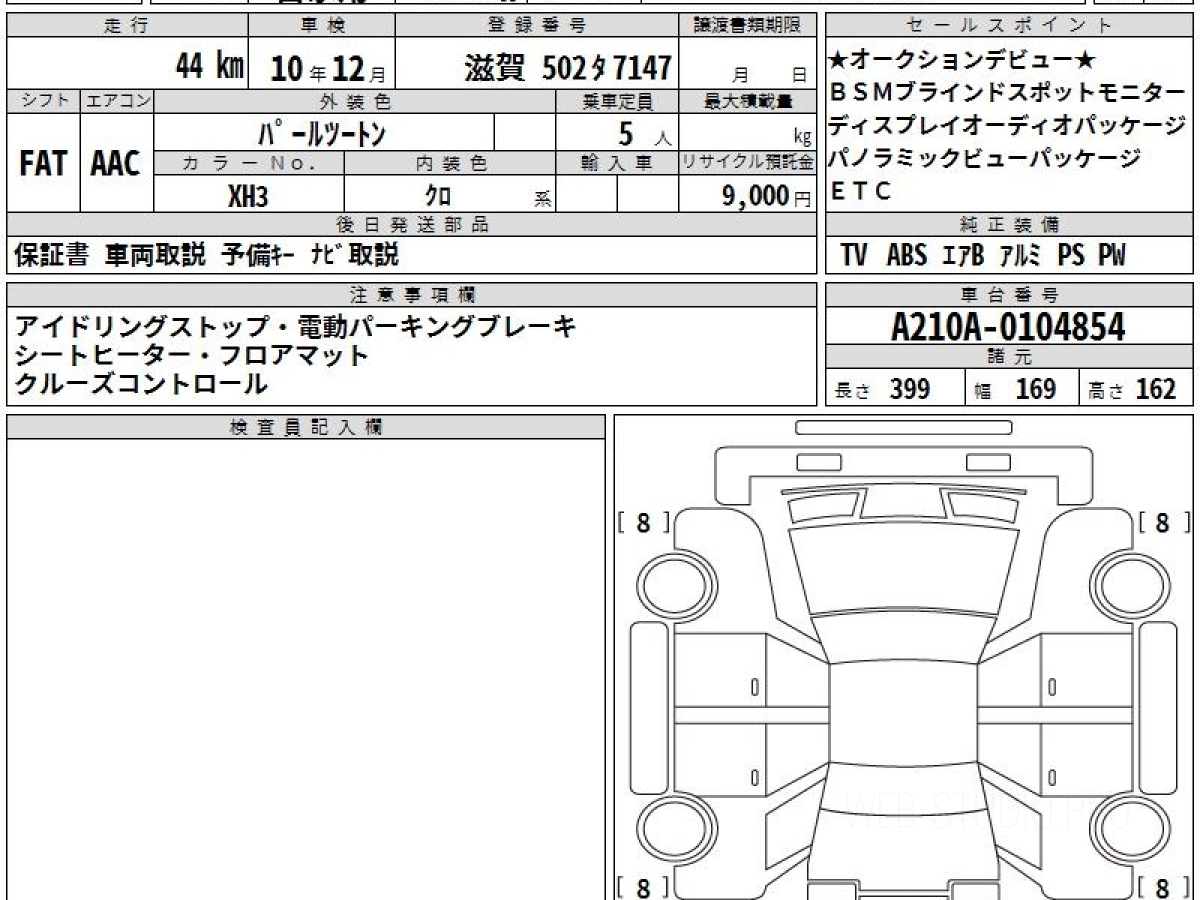The image size is (1200, 900).
Task: Click the 走行 column header
Action: click(x=127, y=26)
